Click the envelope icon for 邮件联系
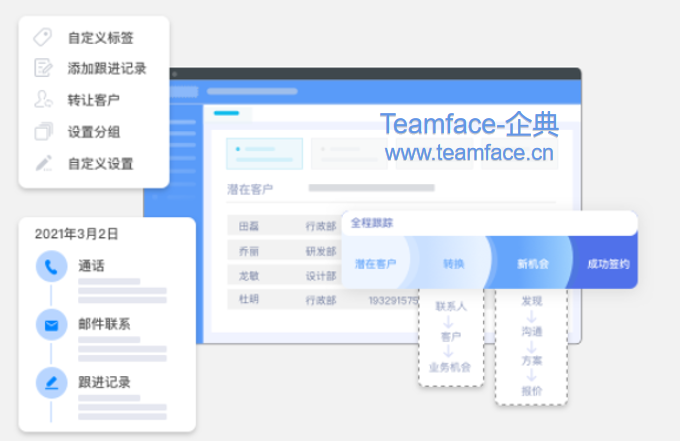The image size is (680, 441). [x=51, y=325]
